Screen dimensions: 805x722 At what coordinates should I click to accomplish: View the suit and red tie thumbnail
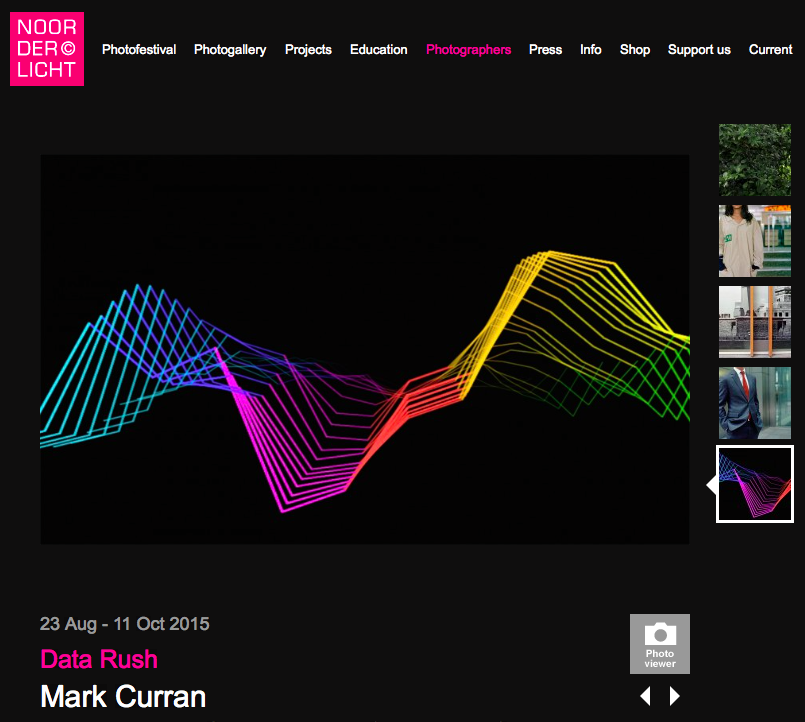point(755,403)
